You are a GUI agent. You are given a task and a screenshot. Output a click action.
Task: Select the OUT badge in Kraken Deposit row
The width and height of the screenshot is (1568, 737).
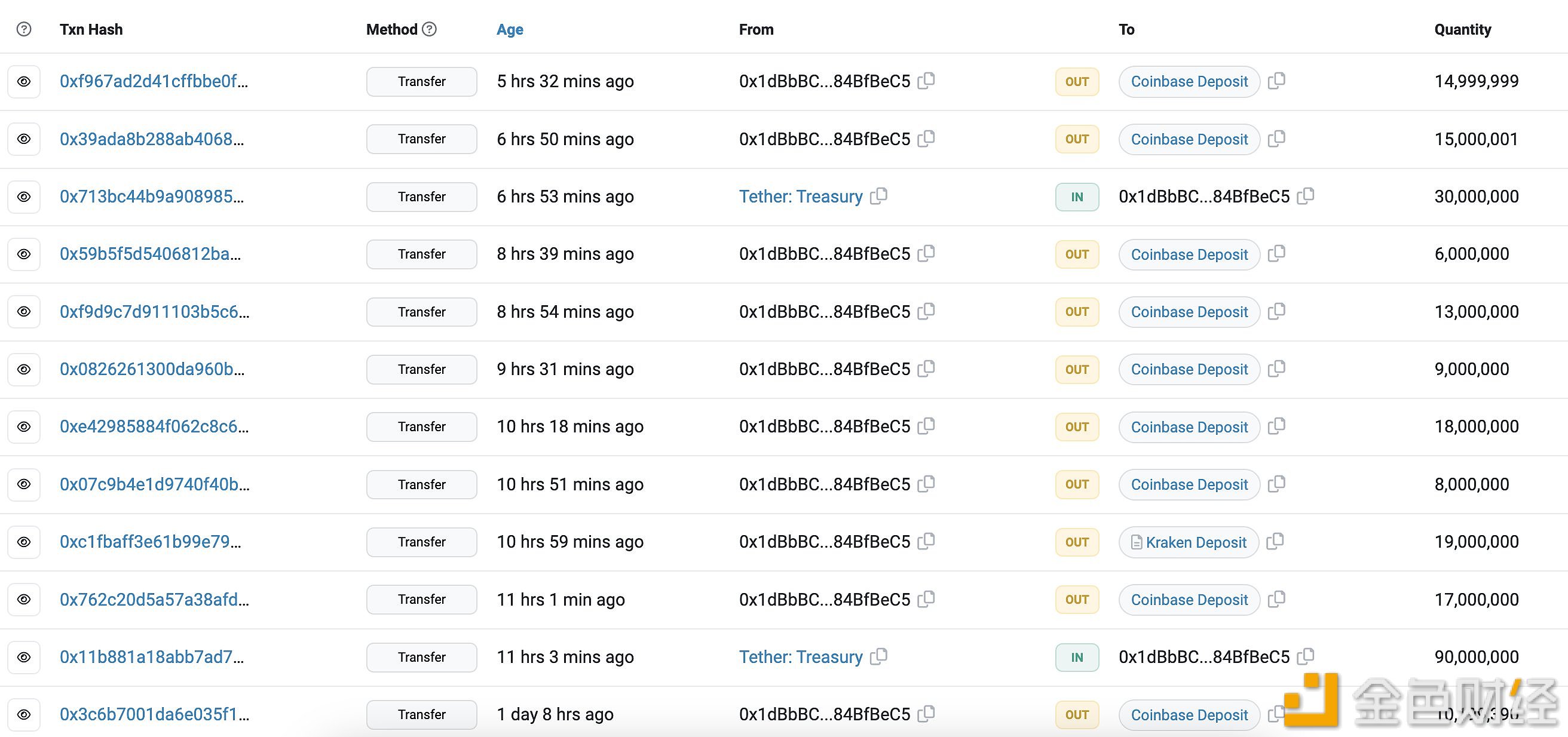(x=1077, y=542)
